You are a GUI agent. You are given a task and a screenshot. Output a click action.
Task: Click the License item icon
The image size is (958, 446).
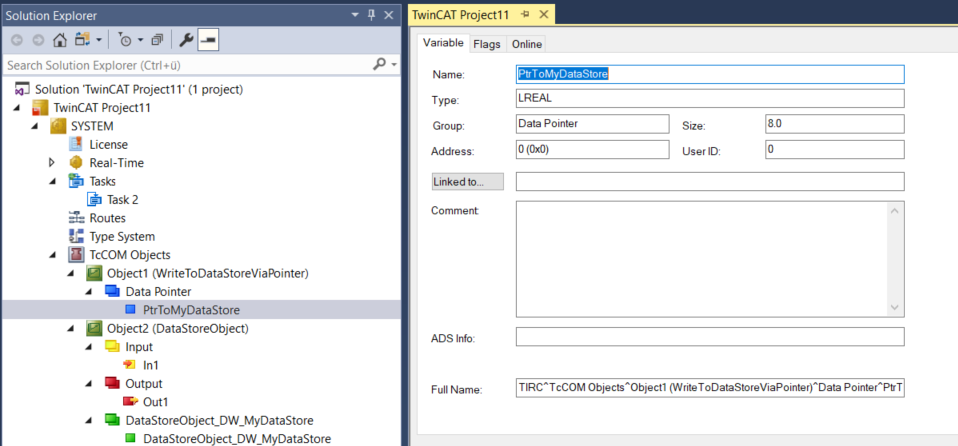coord(76,144)
